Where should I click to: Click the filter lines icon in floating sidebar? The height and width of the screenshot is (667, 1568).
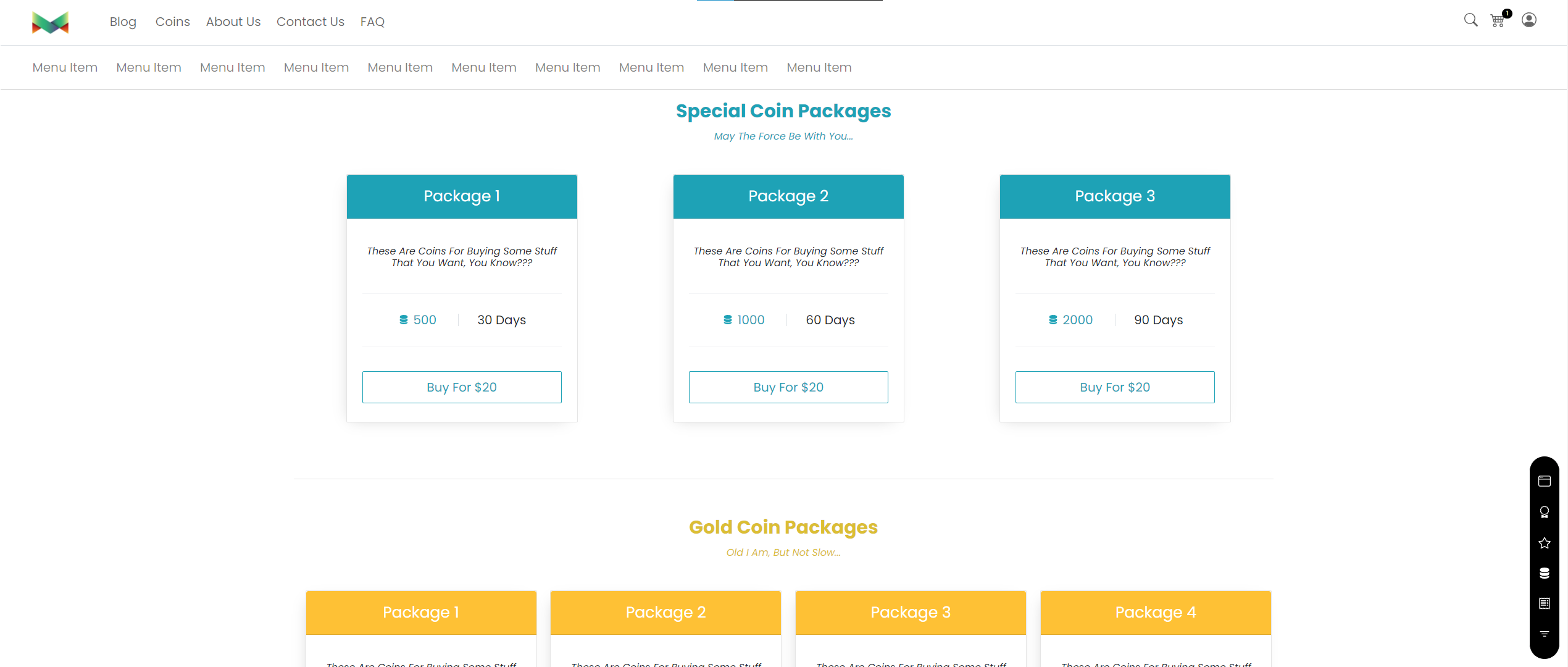pos(1545,634)
